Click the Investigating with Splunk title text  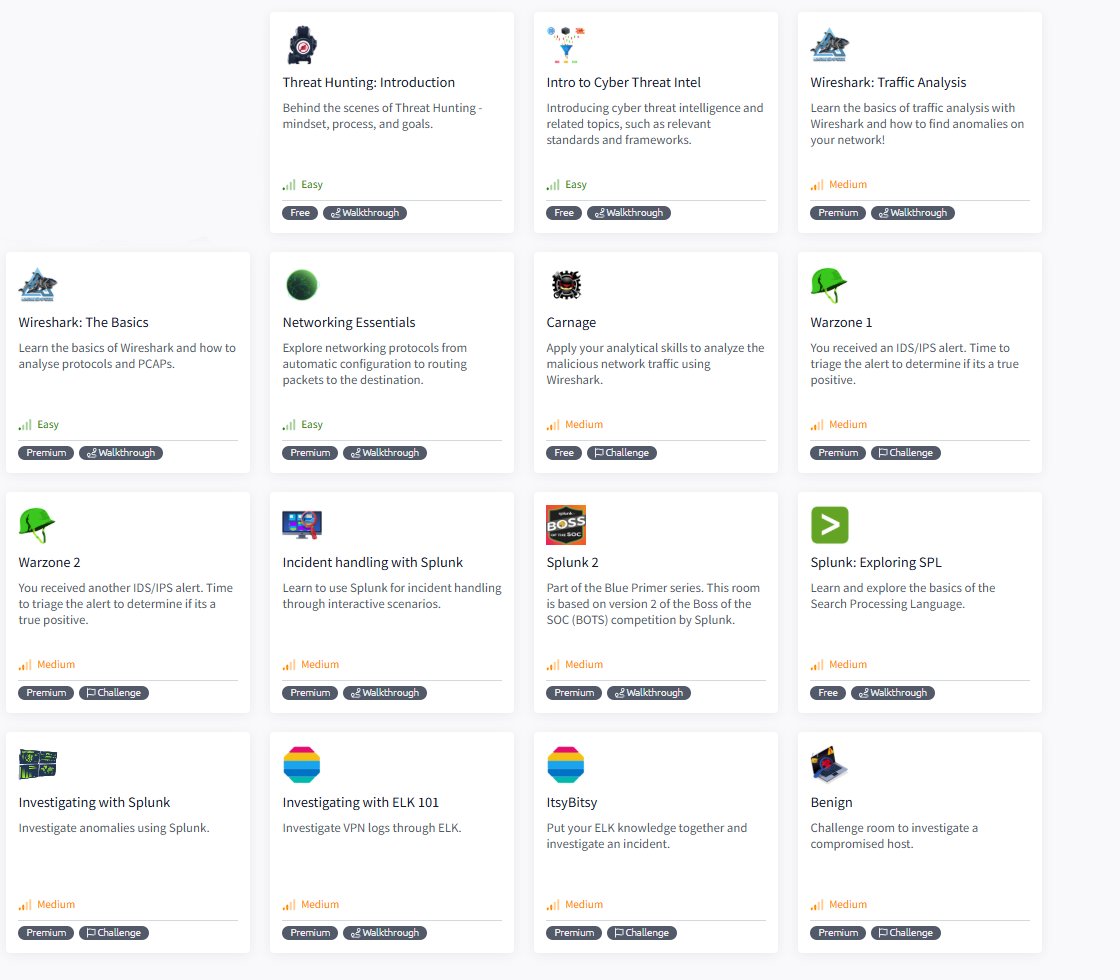coord(94,803)
